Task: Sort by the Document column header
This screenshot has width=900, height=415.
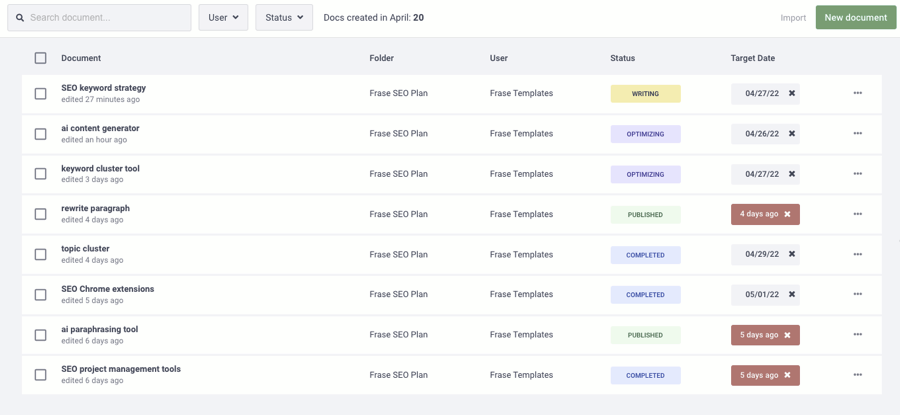Action: pyautogui.click(x=81, y=58)
